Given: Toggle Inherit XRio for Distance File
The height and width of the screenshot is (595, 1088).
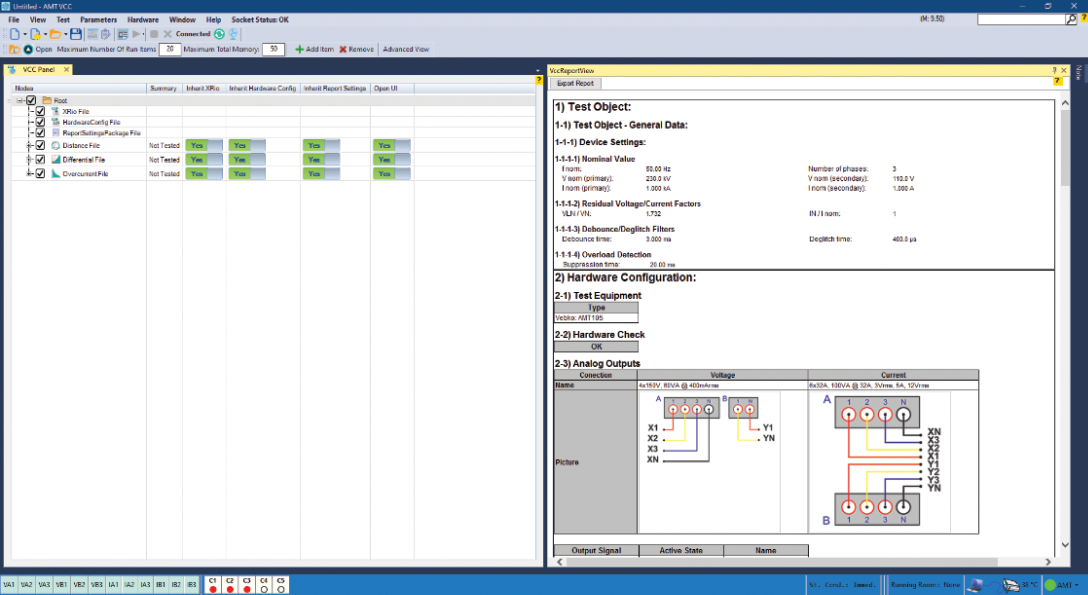Looking at the screenshot, I should (x=204, y=145).
